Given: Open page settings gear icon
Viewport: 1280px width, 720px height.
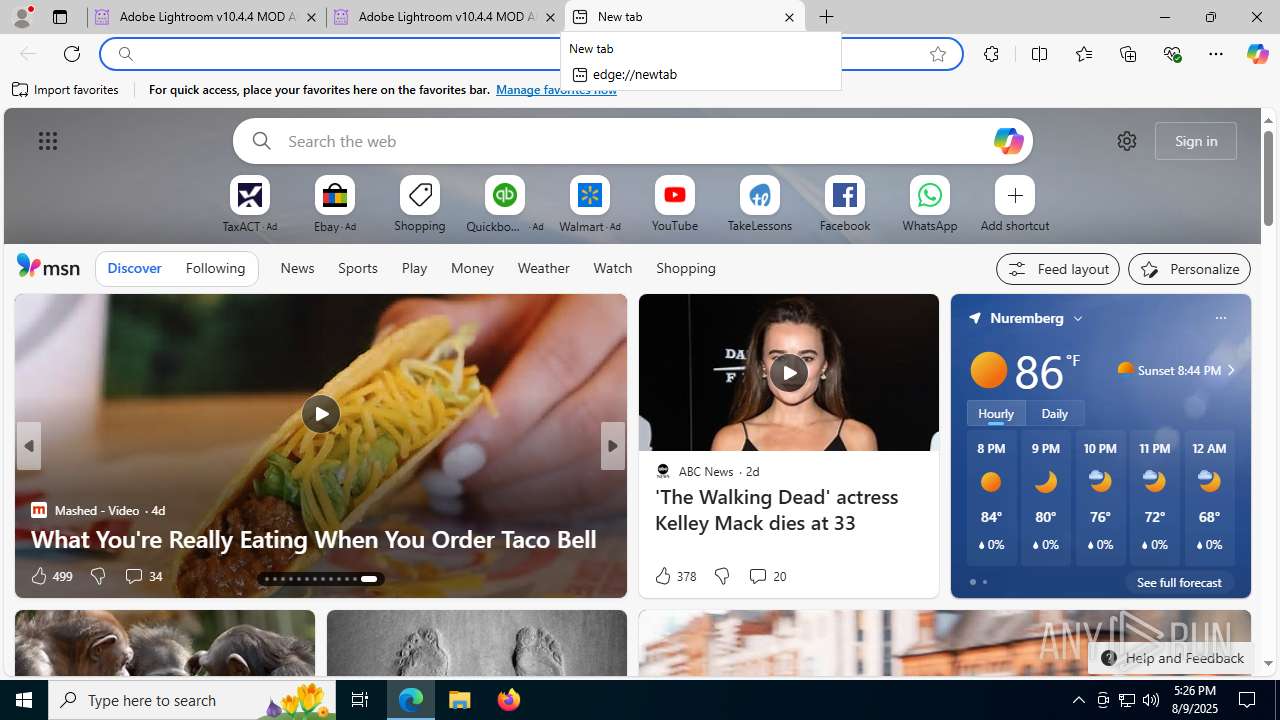Looking at the screenshot, I should tap(1127, 141).
